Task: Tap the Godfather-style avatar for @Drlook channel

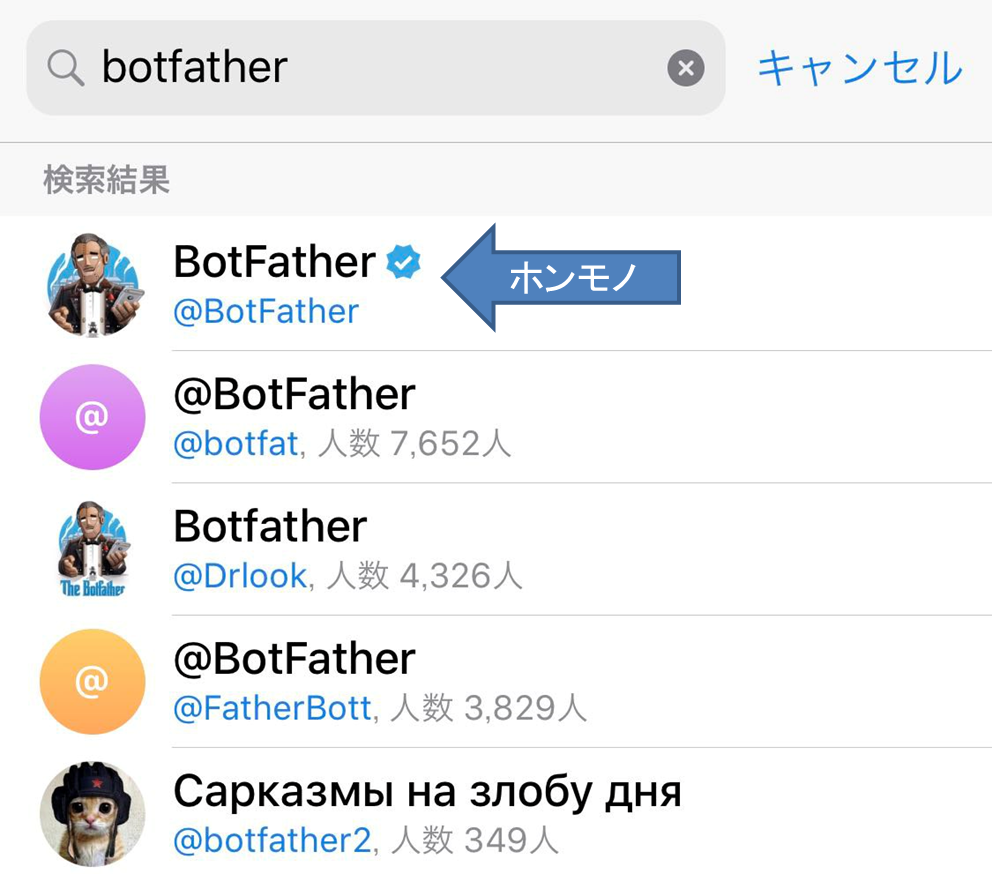Action: tap(92, 549)
